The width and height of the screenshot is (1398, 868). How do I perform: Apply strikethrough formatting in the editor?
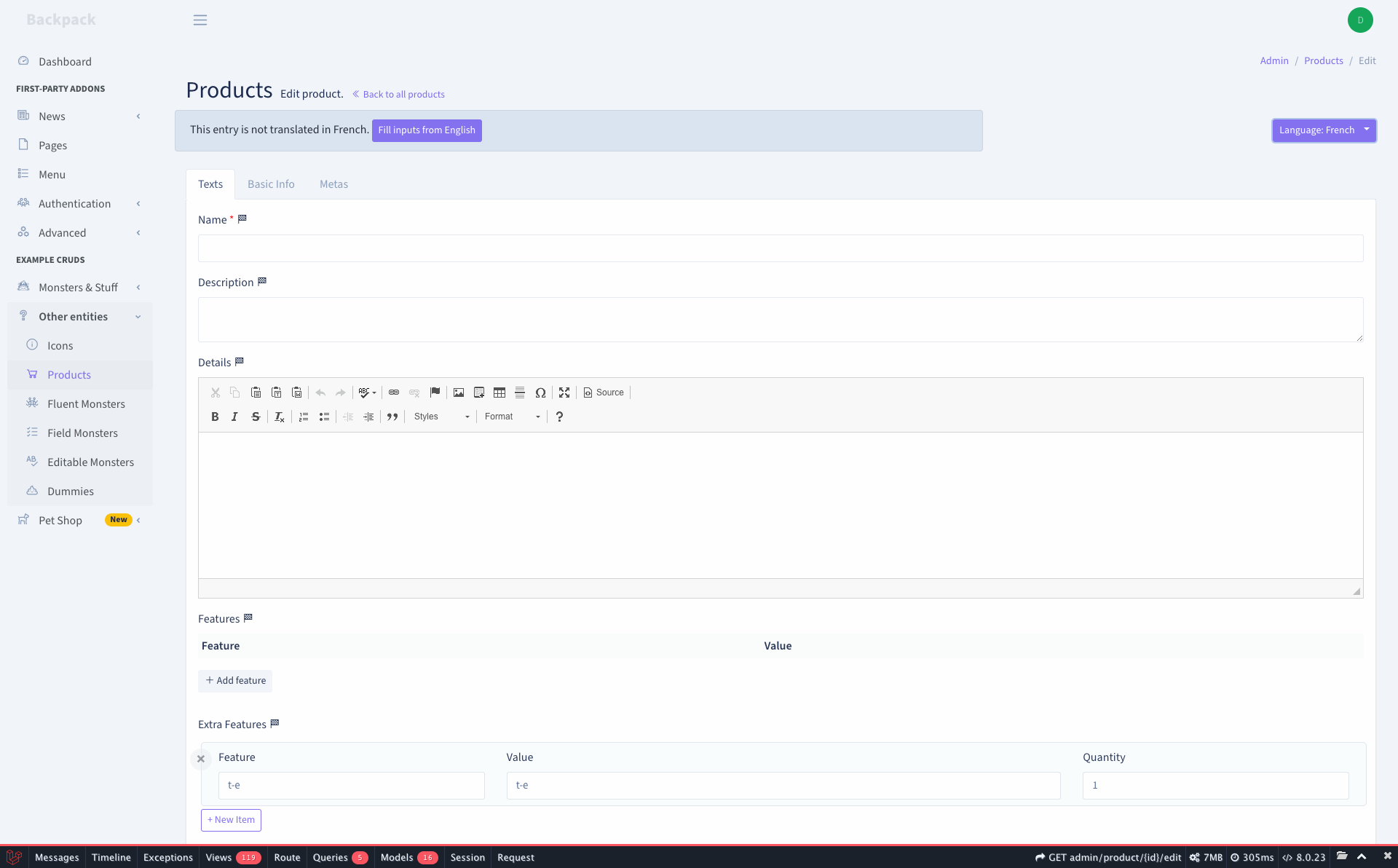point(256,417)
